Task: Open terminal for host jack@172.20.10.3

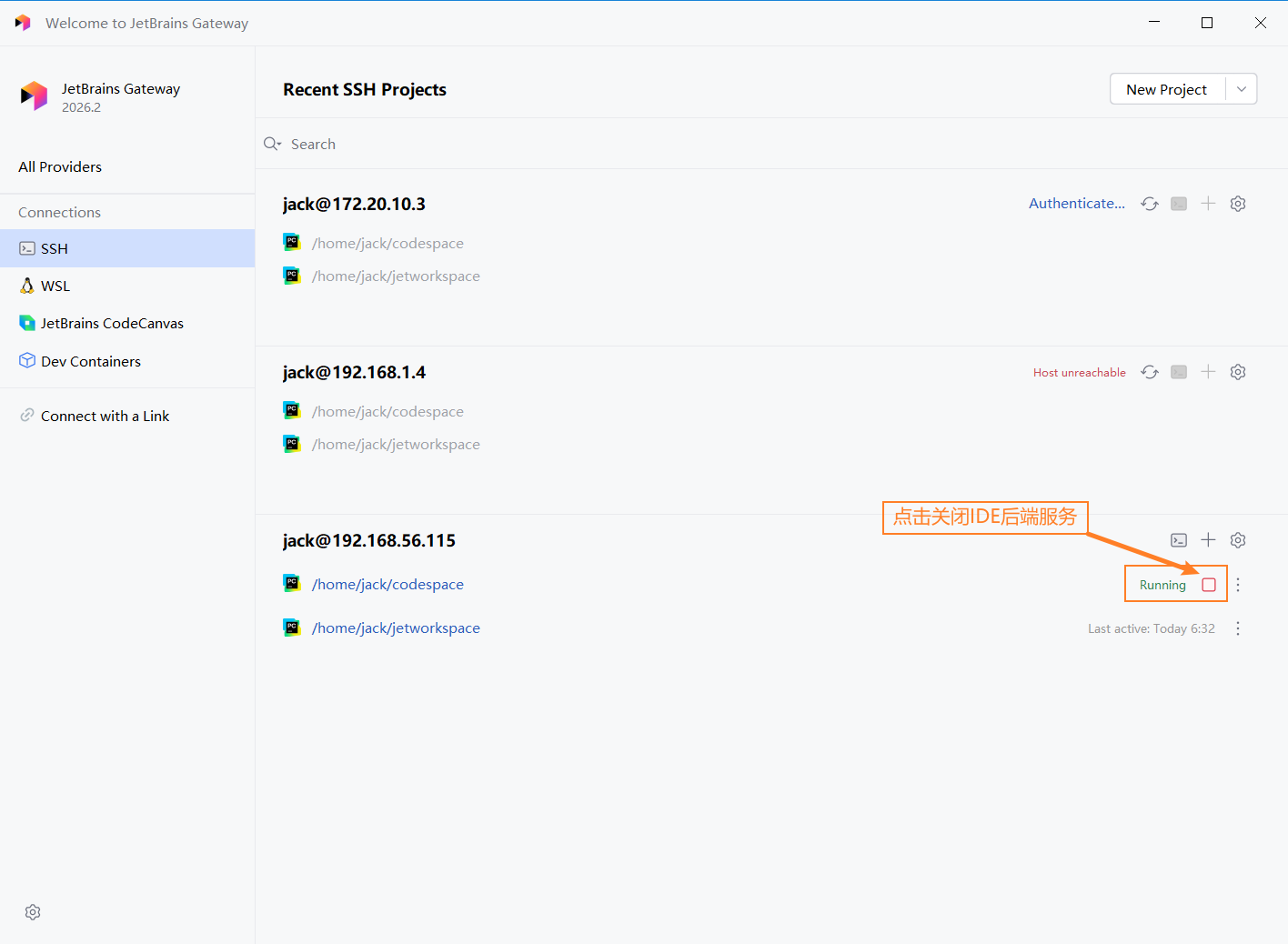Action: 1179,204
